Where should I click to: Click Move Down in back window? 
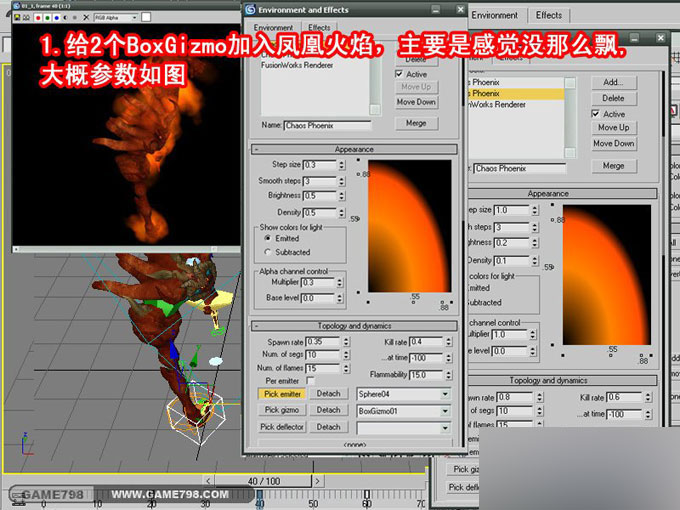pos(614,144)
